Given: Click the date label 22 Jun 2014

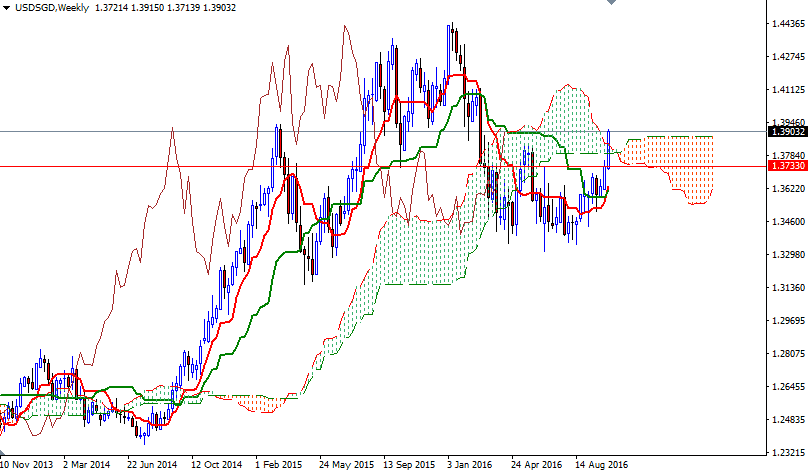Looking at the screenshot, I should [152, 465].
